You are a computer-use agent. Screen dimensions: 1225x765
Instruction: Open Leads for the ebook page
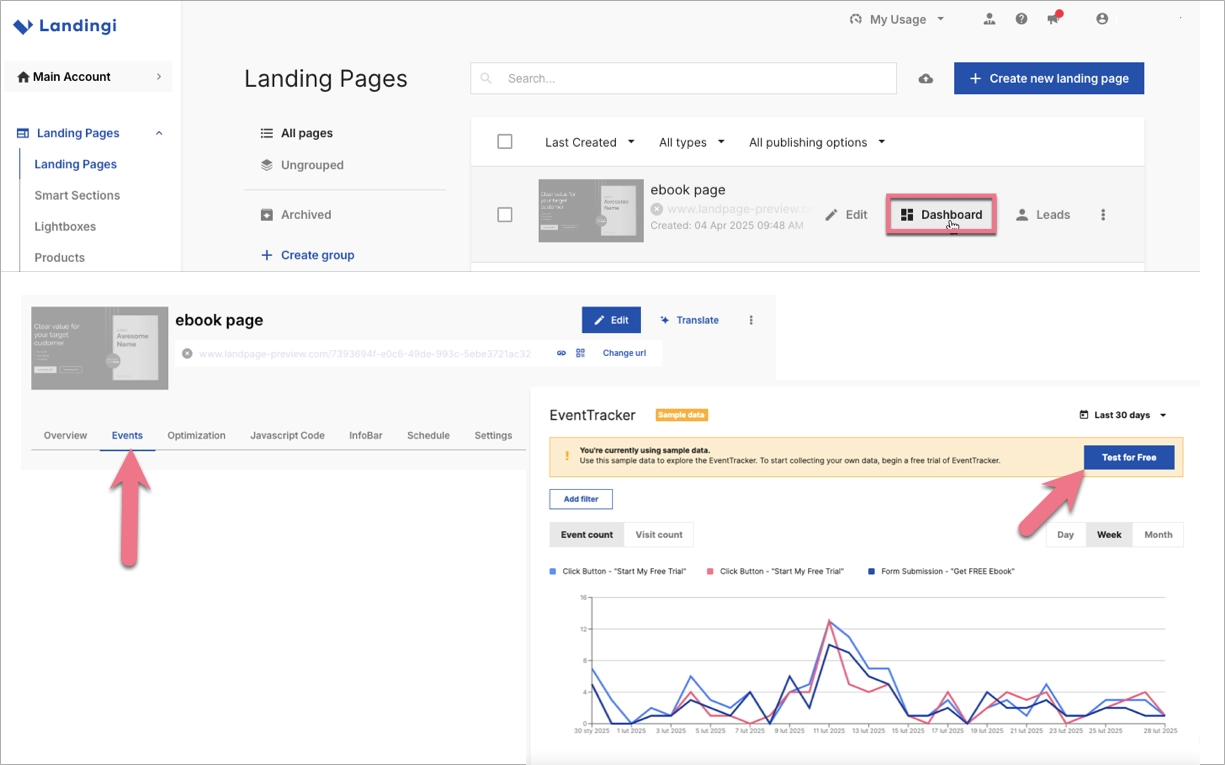[1043, 214]
